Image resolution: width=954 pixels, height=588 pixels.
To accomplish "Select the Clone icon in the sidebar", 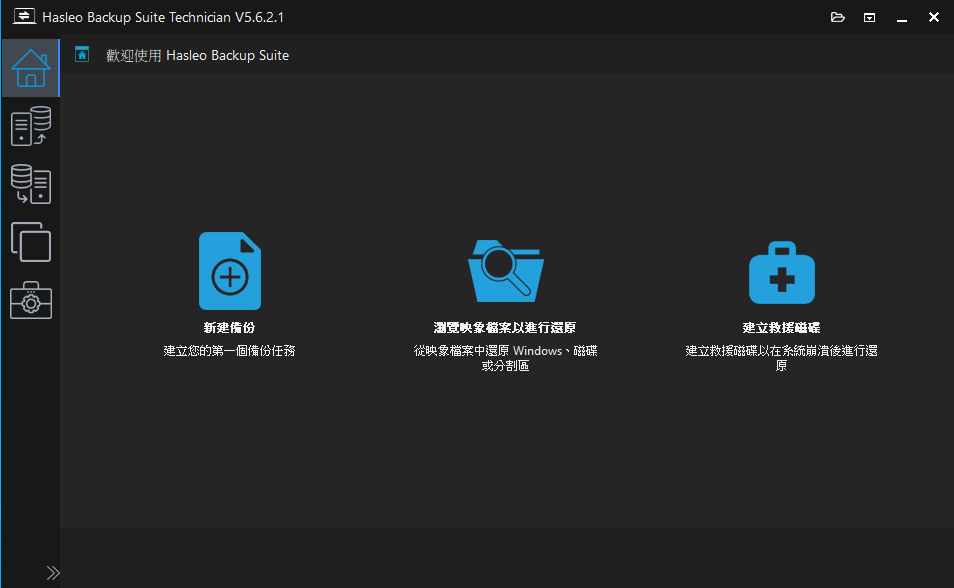I will click(30, 242).
